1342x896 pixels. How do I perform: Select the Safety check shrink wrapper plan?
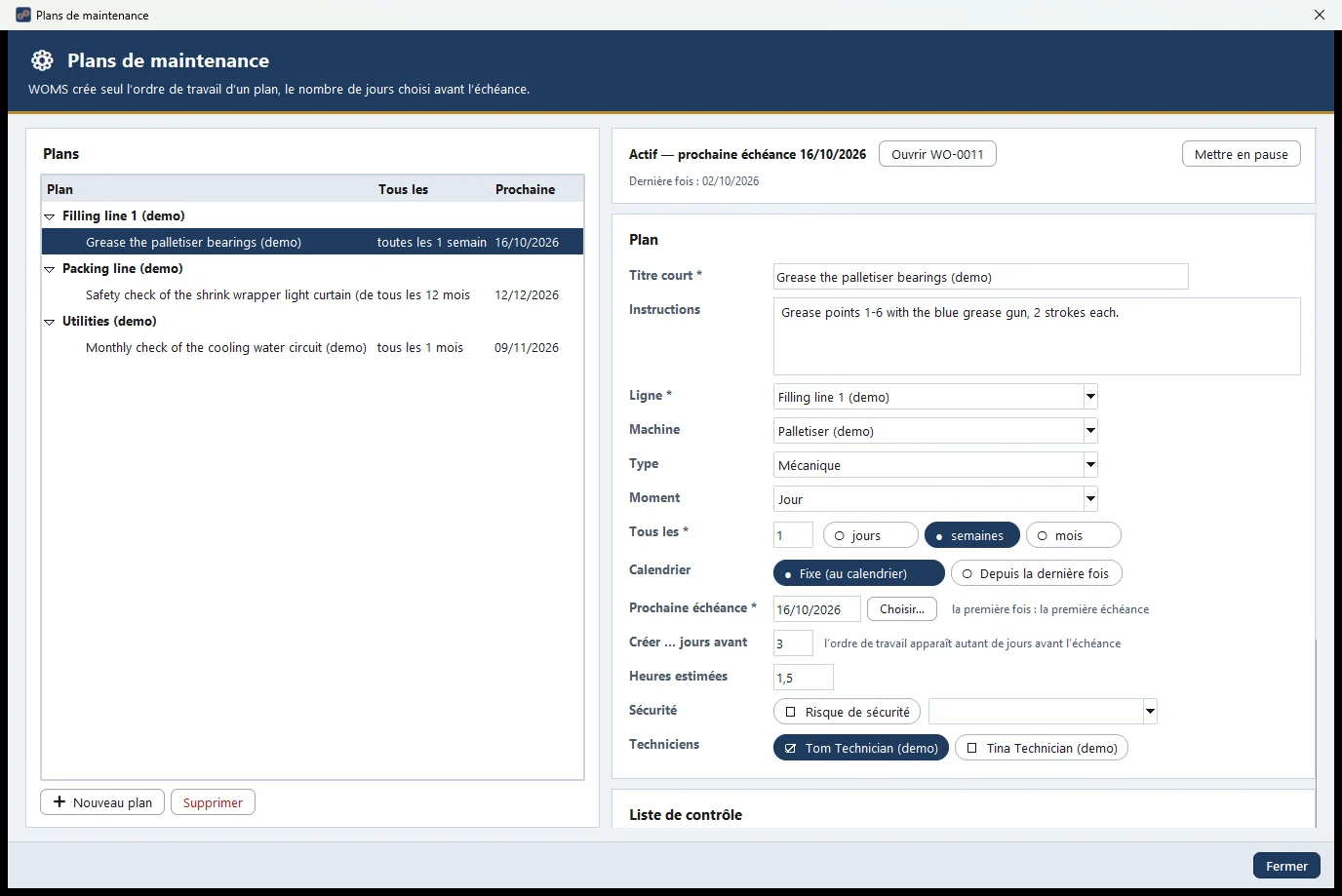coord(312,294)
